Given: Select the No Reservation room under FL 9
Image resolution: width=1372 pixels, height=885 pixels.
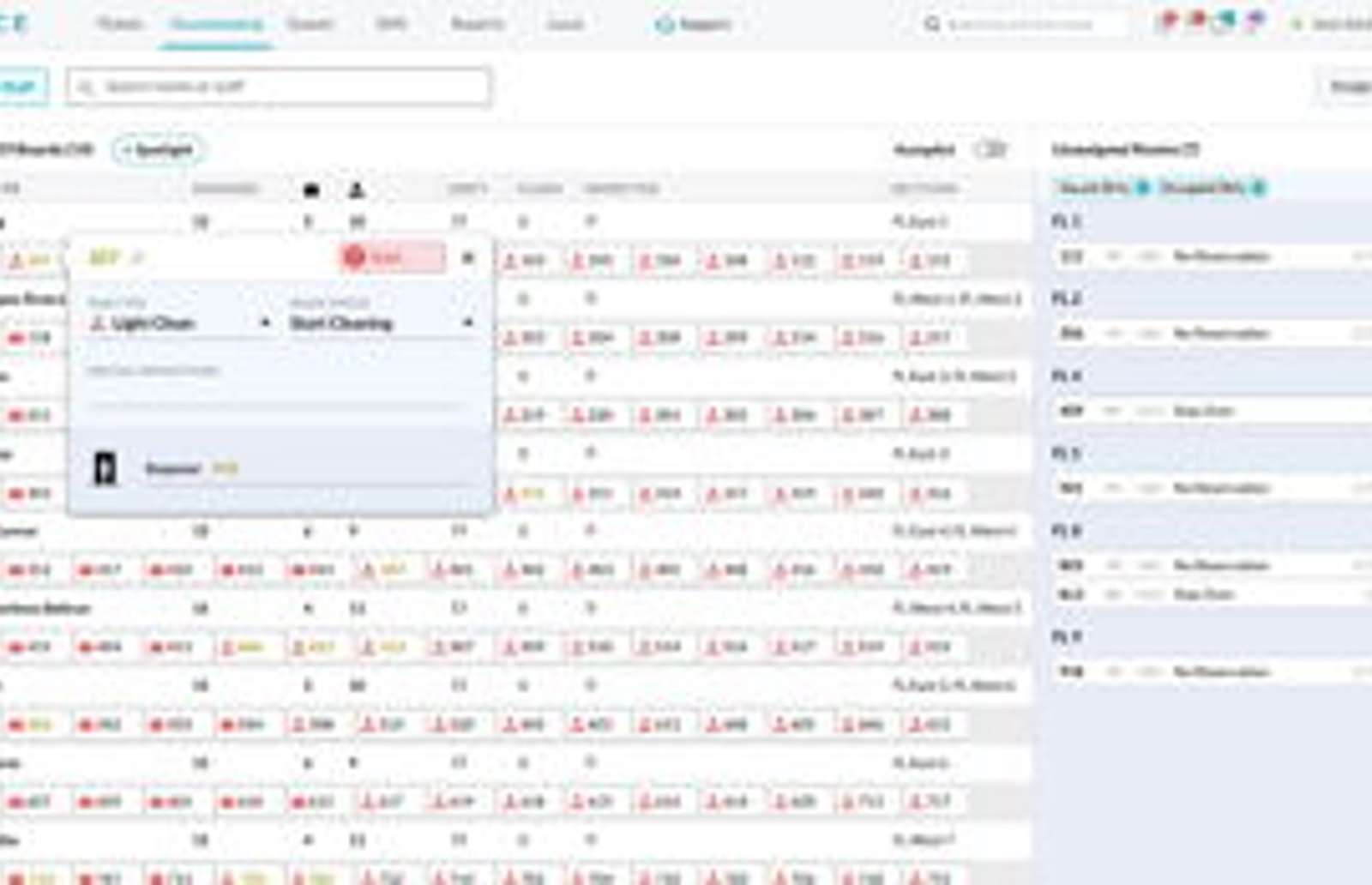Looking at the screenshot, I should coord(1213,671).
